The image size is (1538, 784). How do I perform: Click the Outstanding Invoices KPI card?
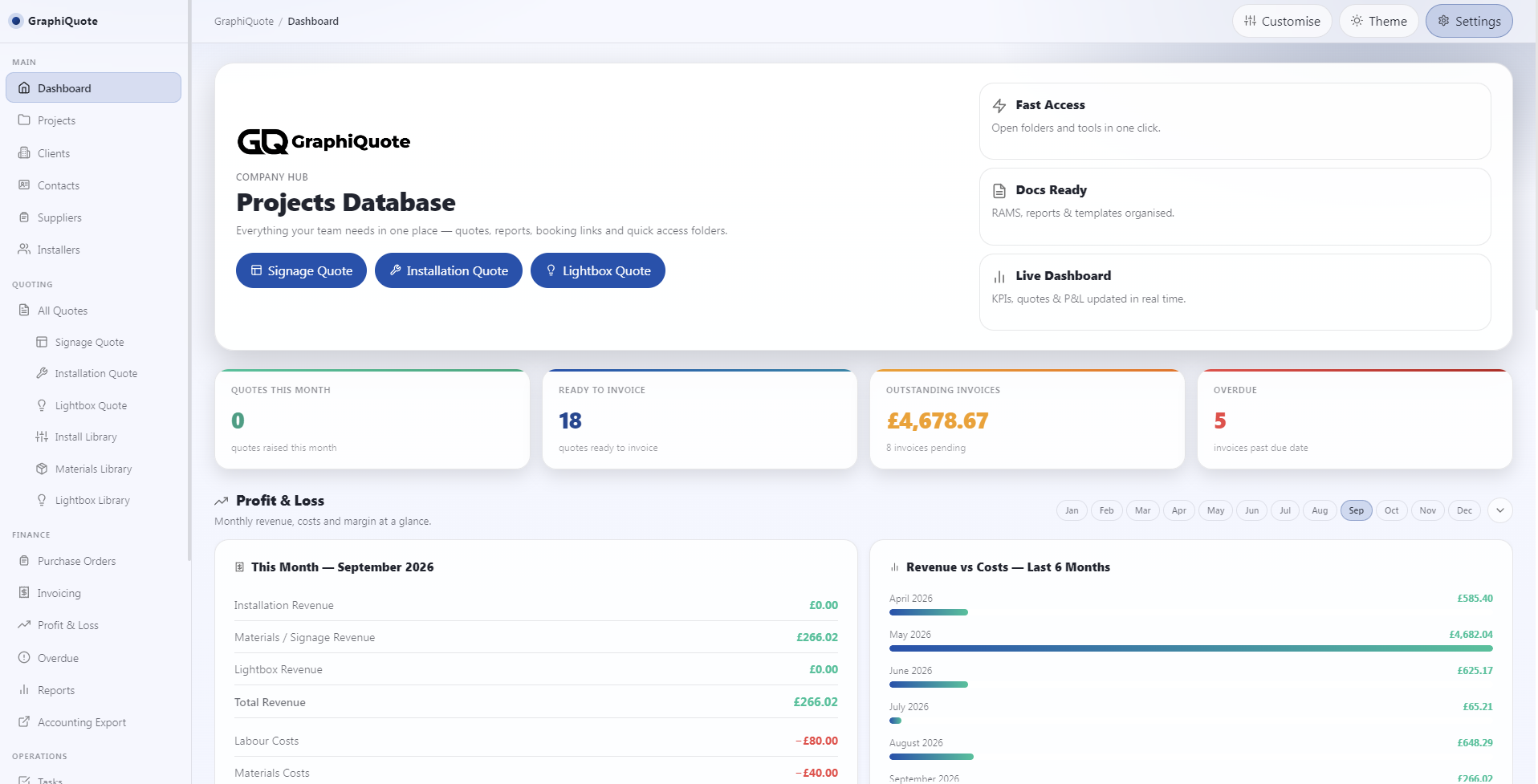pos(1027,419)
